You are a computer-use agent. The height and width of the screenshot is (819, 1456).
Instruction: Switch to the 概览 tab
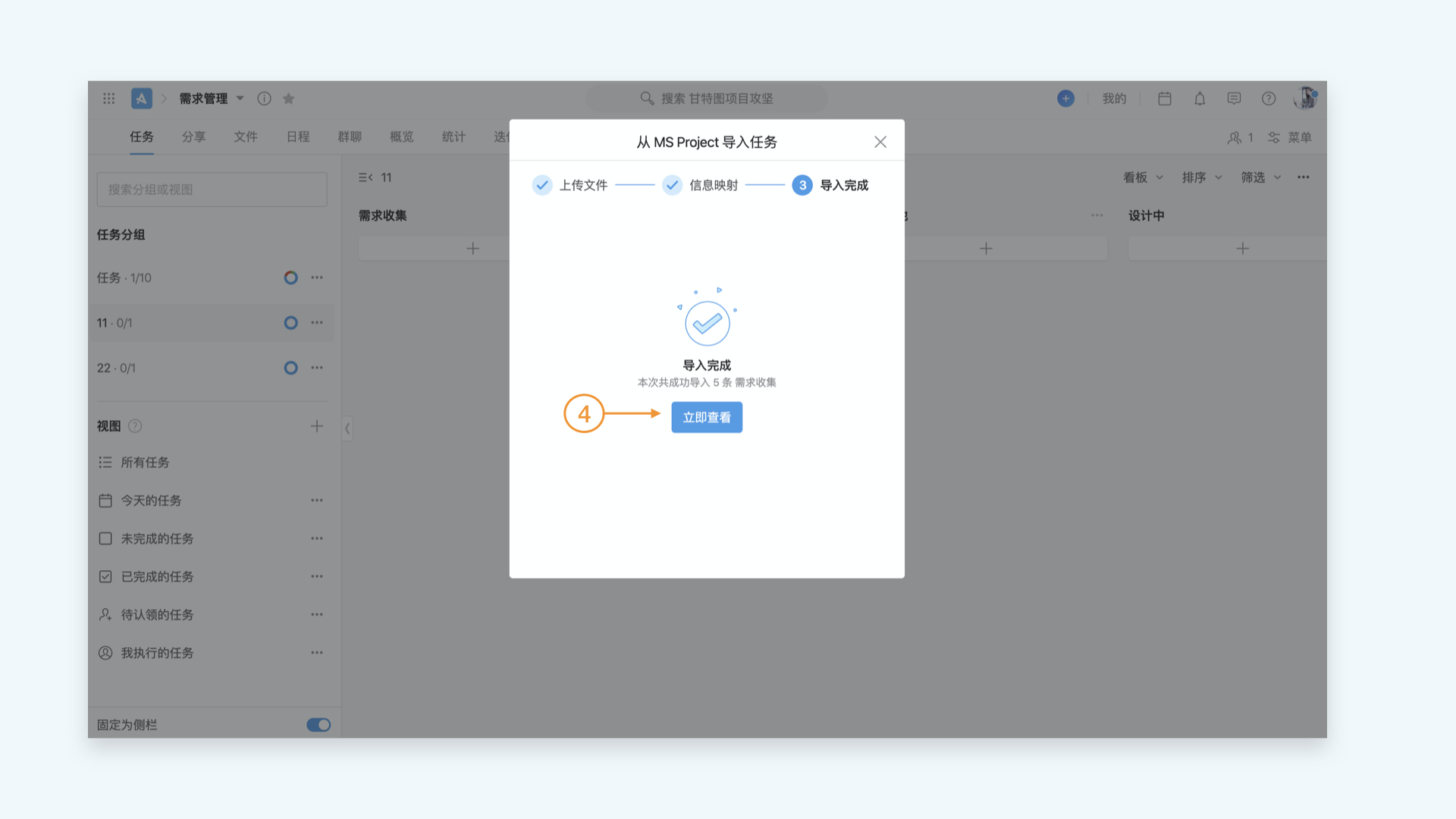tap(402, 136)
